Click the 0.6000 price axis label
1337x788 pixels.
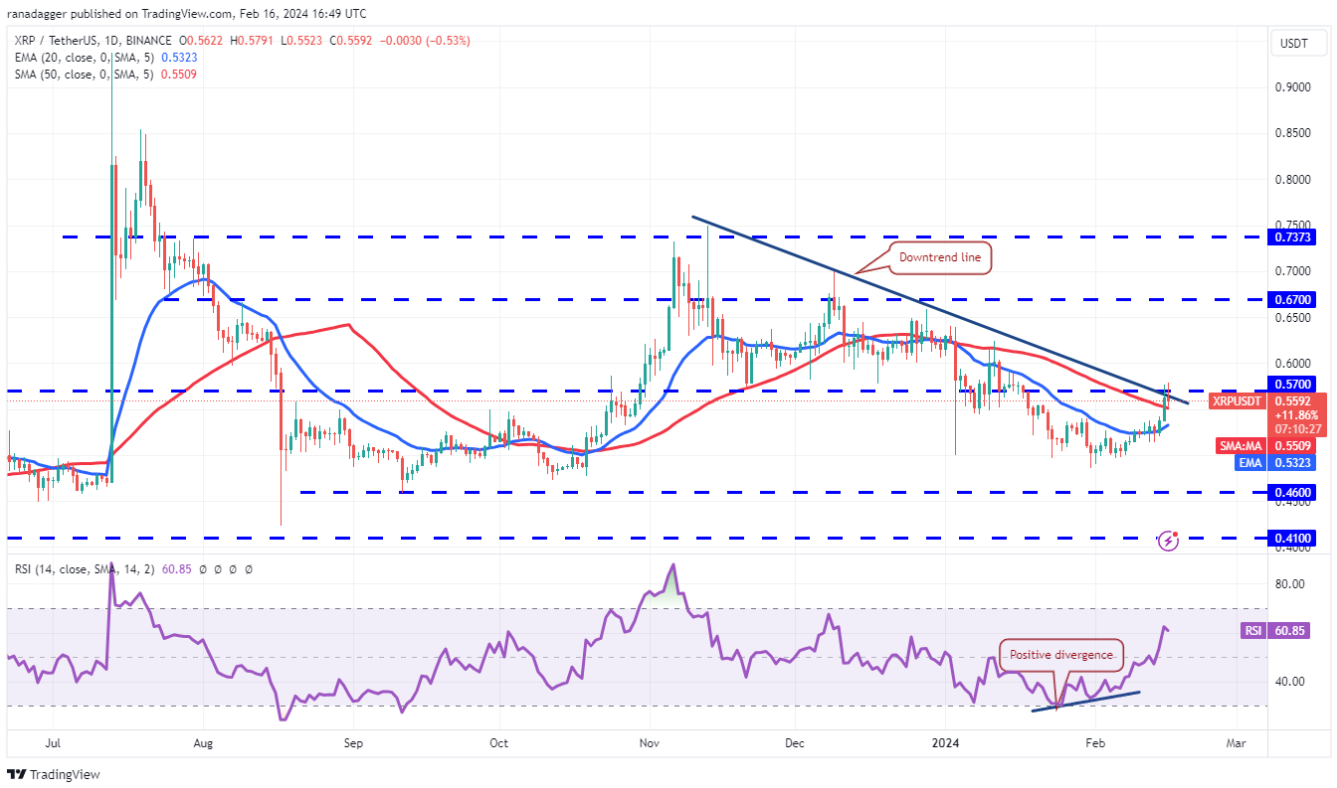click(x=1294, y=364)
